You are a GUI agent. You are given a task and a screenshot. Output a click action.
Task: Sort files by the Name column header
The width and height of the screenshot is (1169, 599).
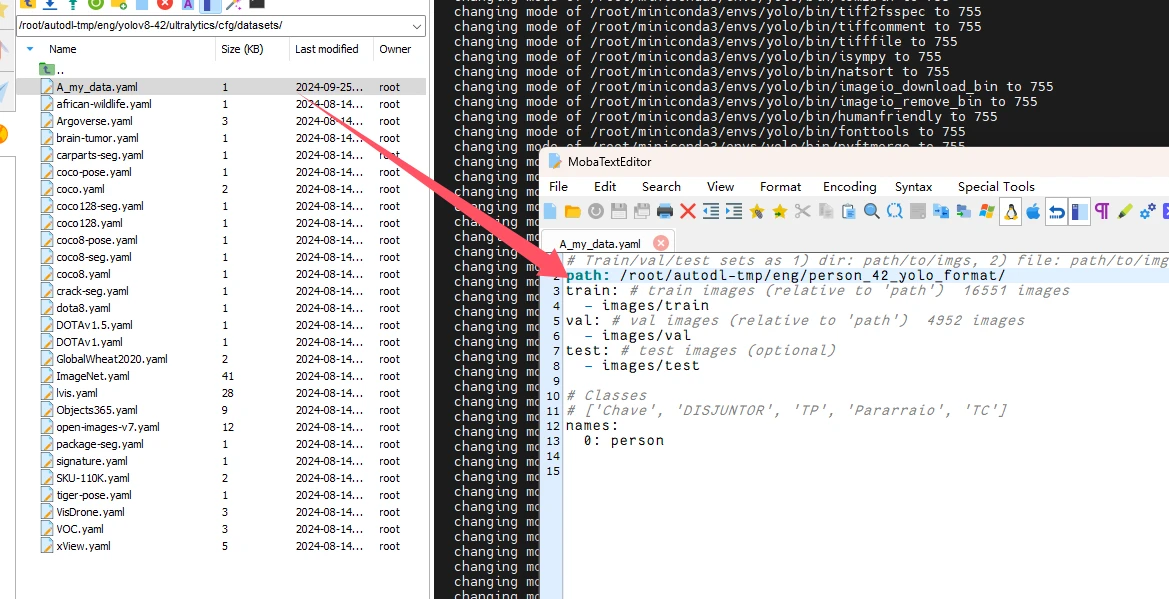(63, 49)
